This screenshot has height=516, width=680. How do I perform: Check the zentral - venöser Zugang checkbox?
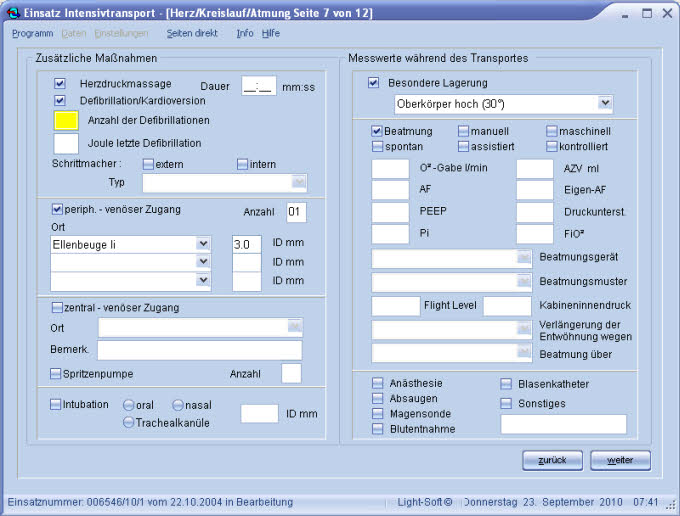57,308
